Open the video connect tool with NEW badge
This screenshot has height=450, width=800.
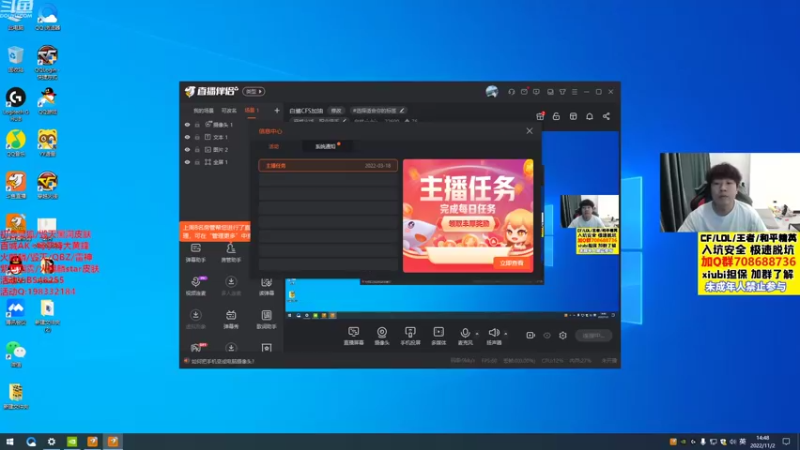pos(196,286)
